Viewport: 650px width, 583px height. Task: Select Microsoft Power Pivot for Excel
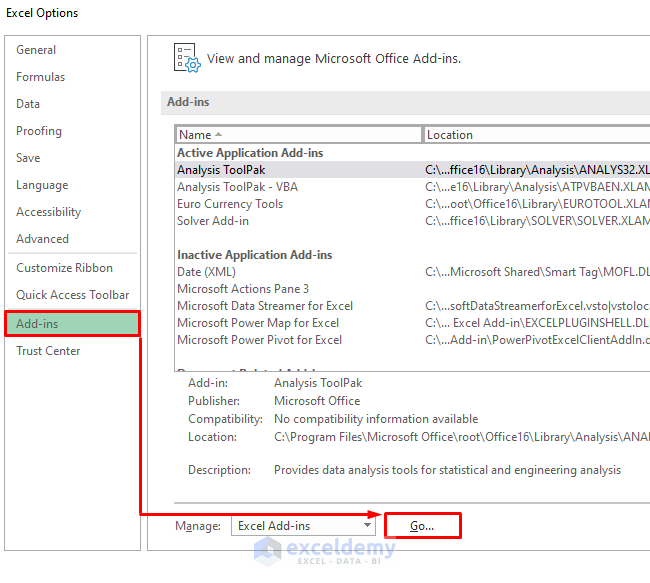[x=412, y=340]
